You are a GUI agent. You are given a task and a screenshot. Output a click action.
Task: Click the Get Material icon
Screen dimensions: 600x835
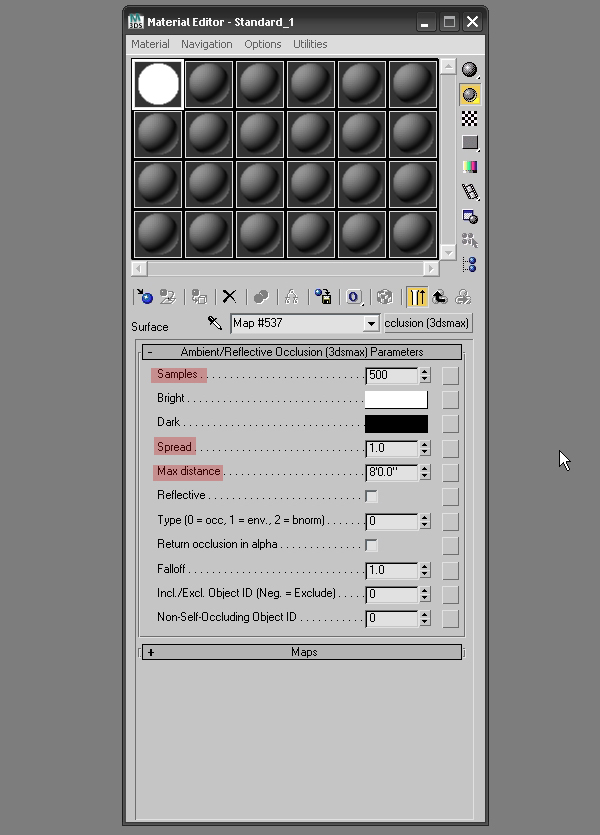coord(146,297)
